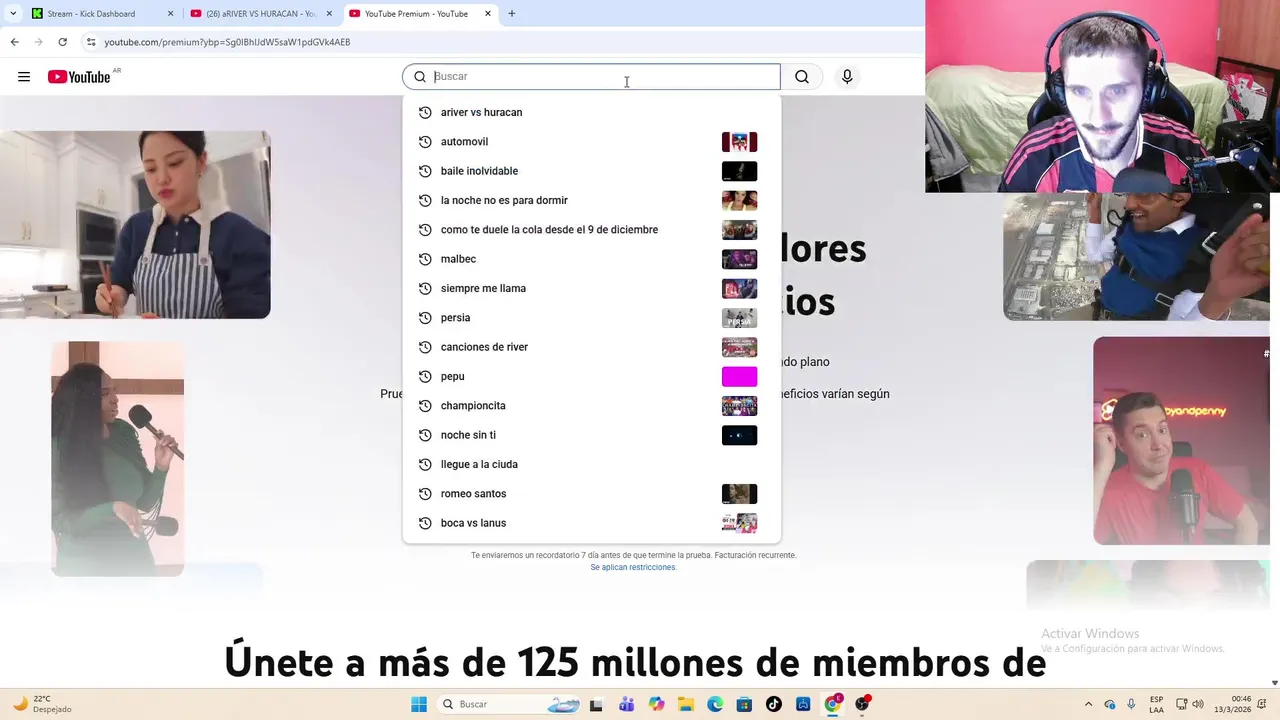Open the ESP LAA language switcher
The image size is (1280, 720).
click(x=1156, y=704)
